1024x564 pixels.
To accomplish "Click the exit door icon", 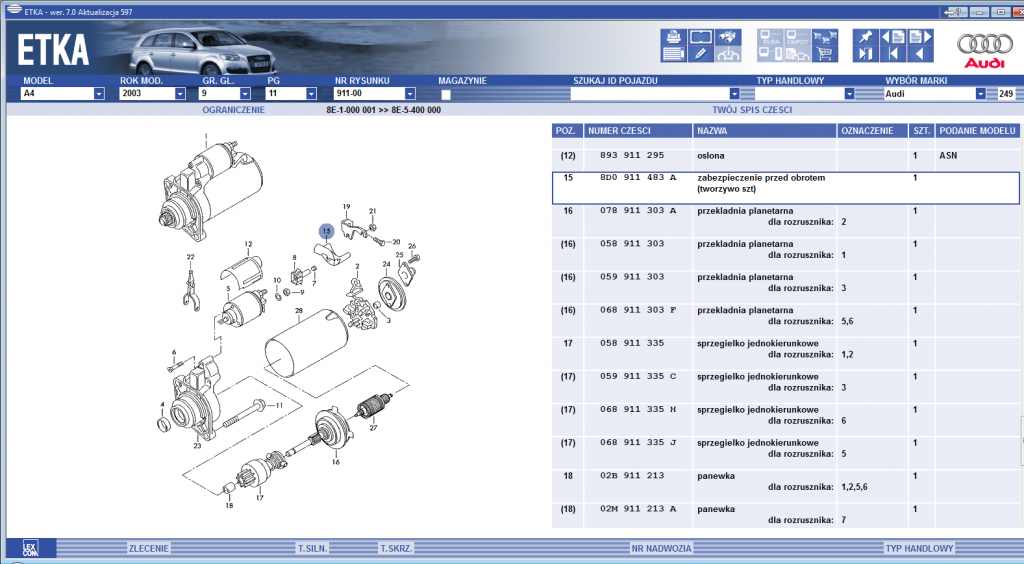I will point(866,54).
